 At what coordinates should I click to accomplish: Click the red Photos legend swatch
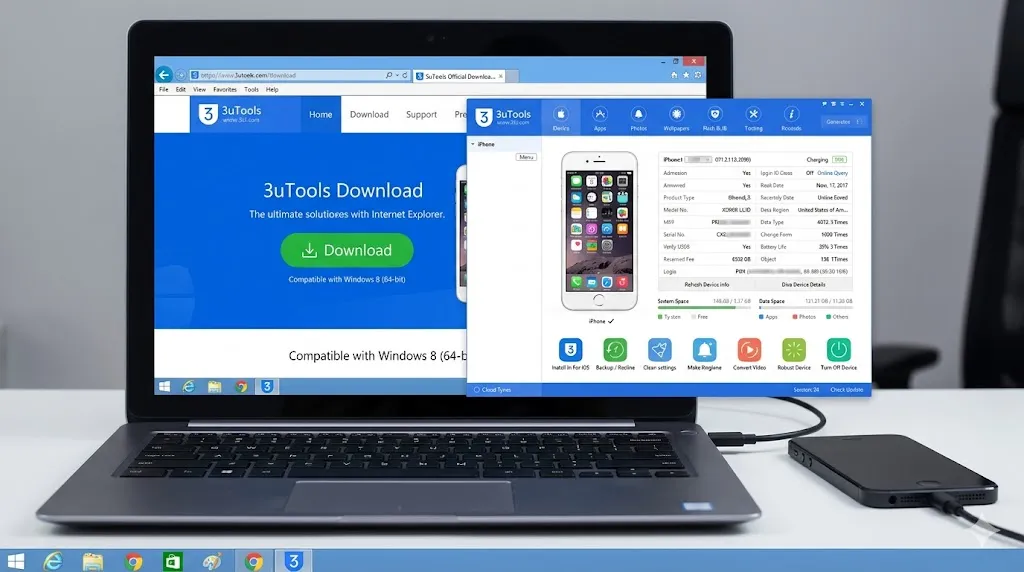point(795,317)
